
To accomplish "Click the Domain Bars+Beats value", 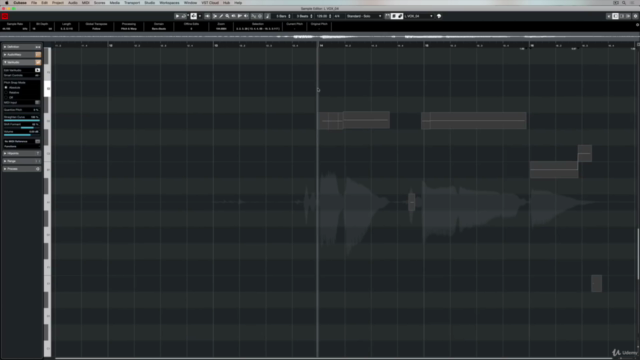I will click(x=159, y=29).
